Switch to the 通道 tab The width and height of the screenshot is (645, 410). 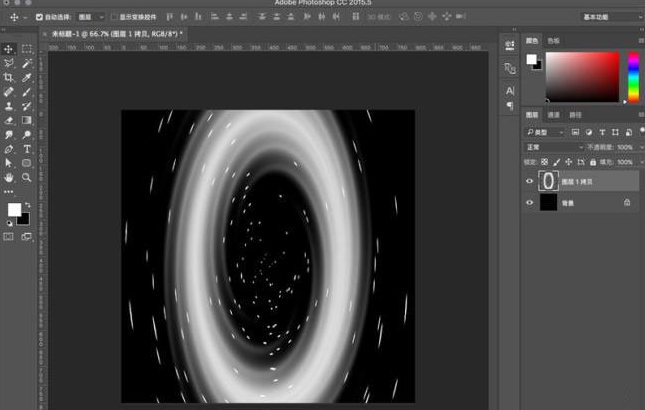coord(554,115)
